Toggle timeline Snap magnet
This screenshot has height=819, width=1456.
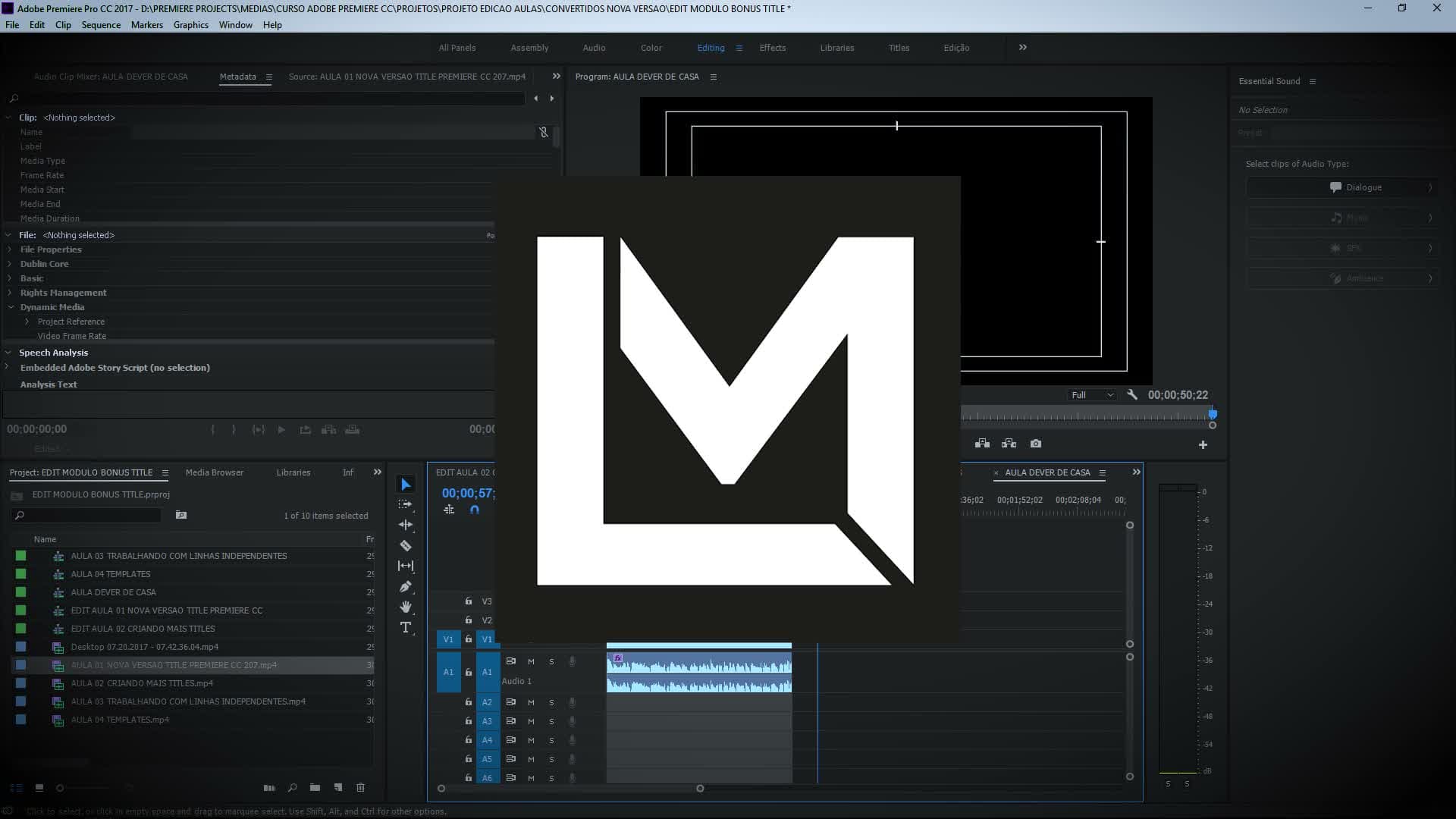point(475,510)
